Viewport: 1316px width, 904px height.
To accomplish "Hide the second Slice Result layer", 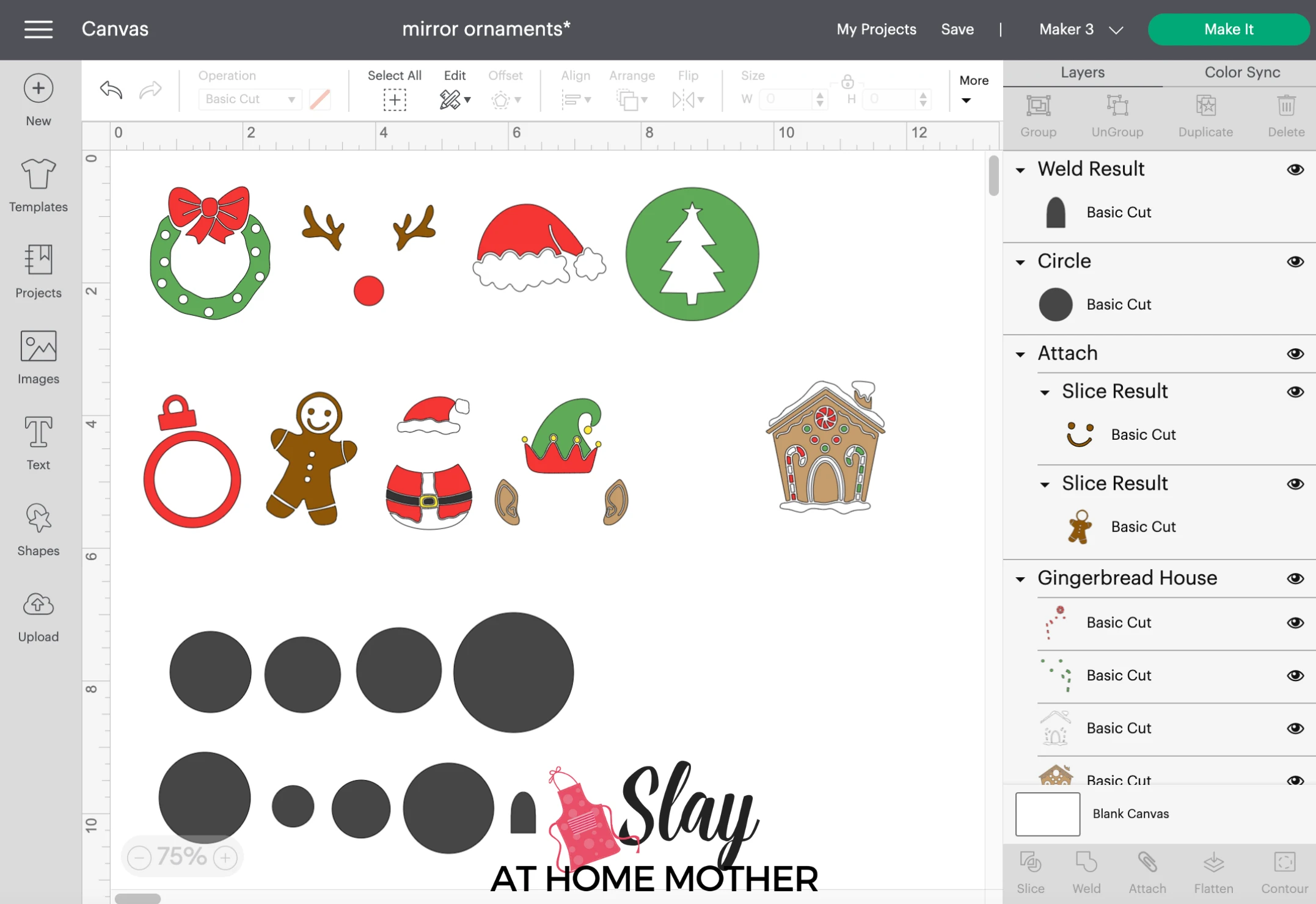I will click(1295, 484).
